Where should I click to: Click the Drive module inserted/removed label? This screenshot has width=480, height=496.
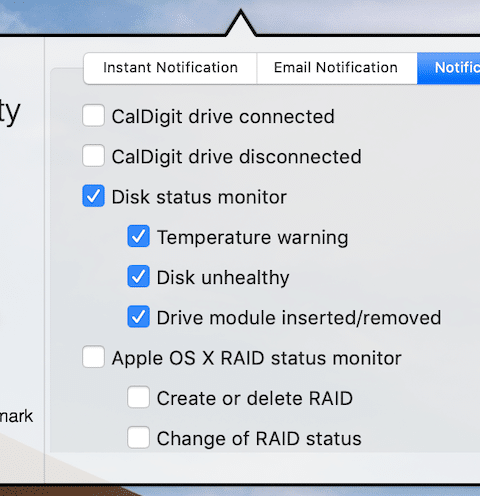click(x=299, y=318)
